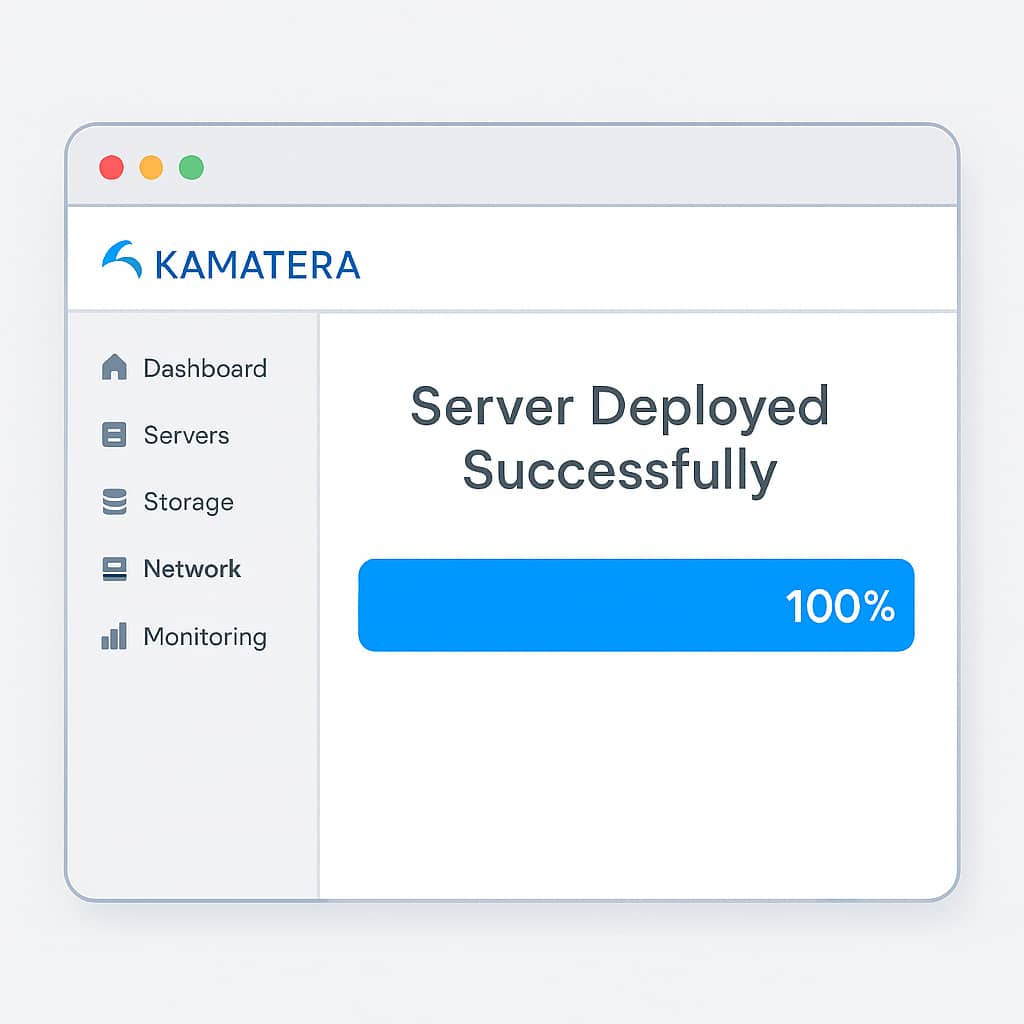
Task: Click the 100% progress label
Action: click(x=840, y=606)
